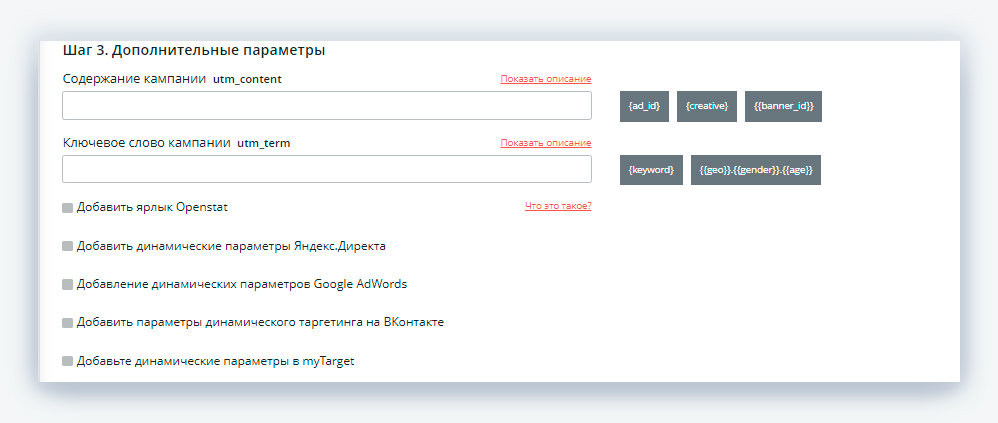The image size is (998, 423).
Task: Insert the {ad_id} macro button
Action: click(x=643, y=106)
